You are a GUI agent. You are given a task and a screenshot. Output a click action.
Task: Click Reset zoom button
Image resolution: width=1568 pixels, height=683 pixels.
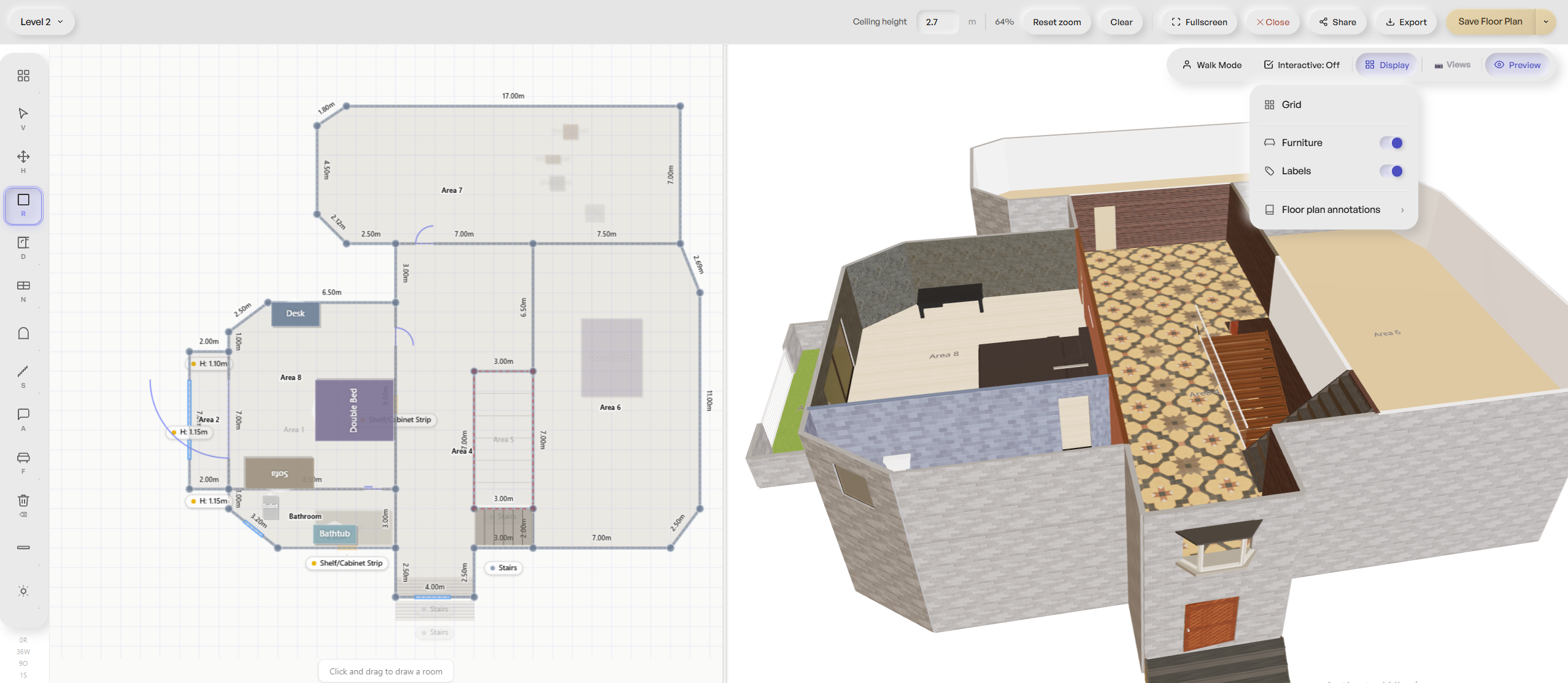(x=1057, y=22)
